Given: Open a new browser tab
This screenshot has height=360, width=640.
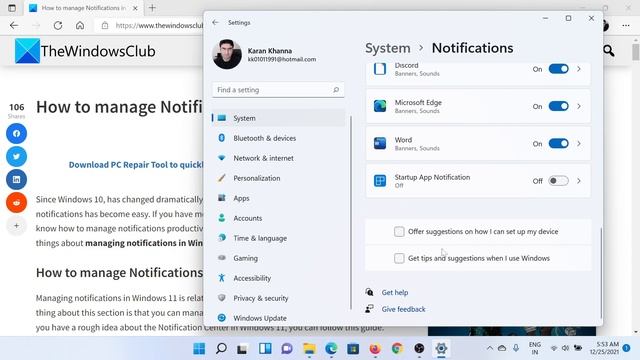Looking at the screenshot, I should click(x=152, y=8).
